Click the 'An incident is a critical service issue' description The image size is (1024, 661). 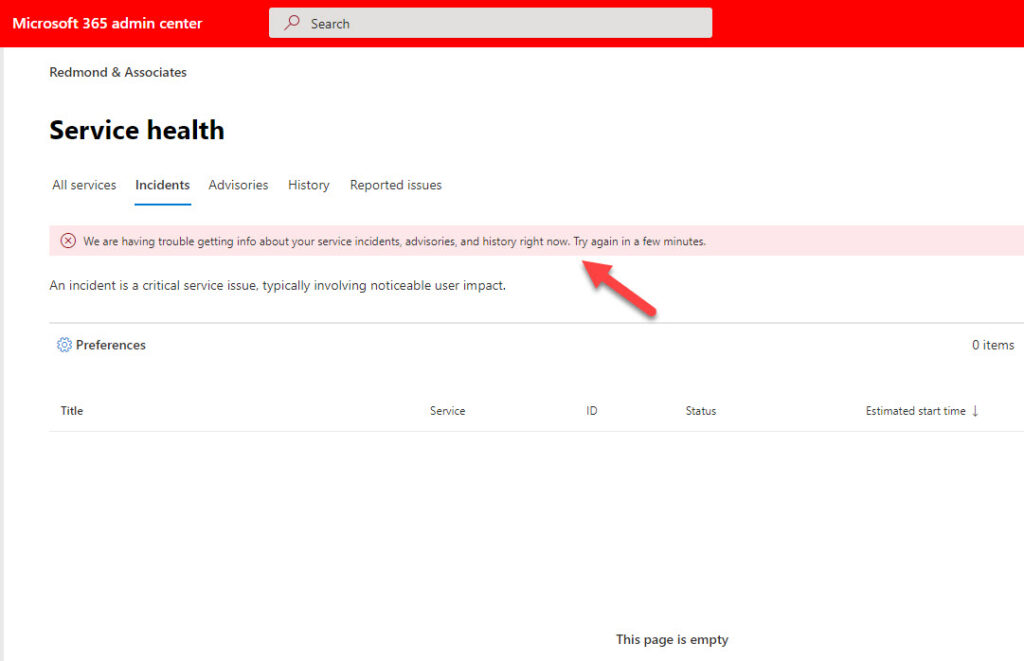pos(278,285)
